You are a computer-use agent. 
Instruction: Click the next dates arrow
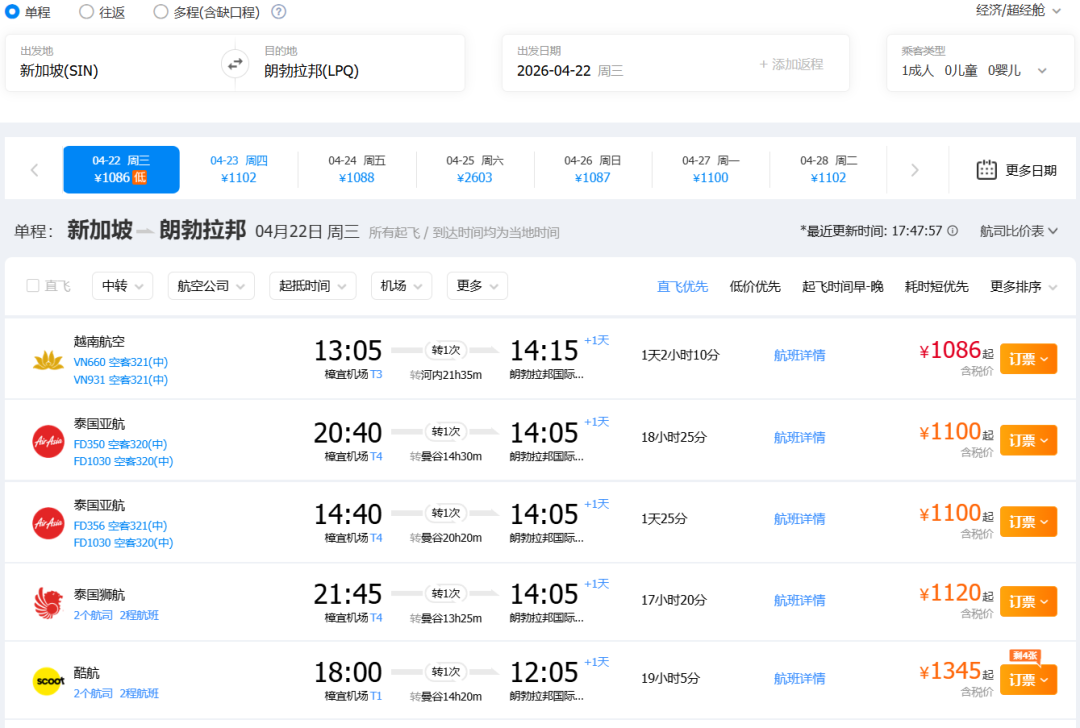914,170
